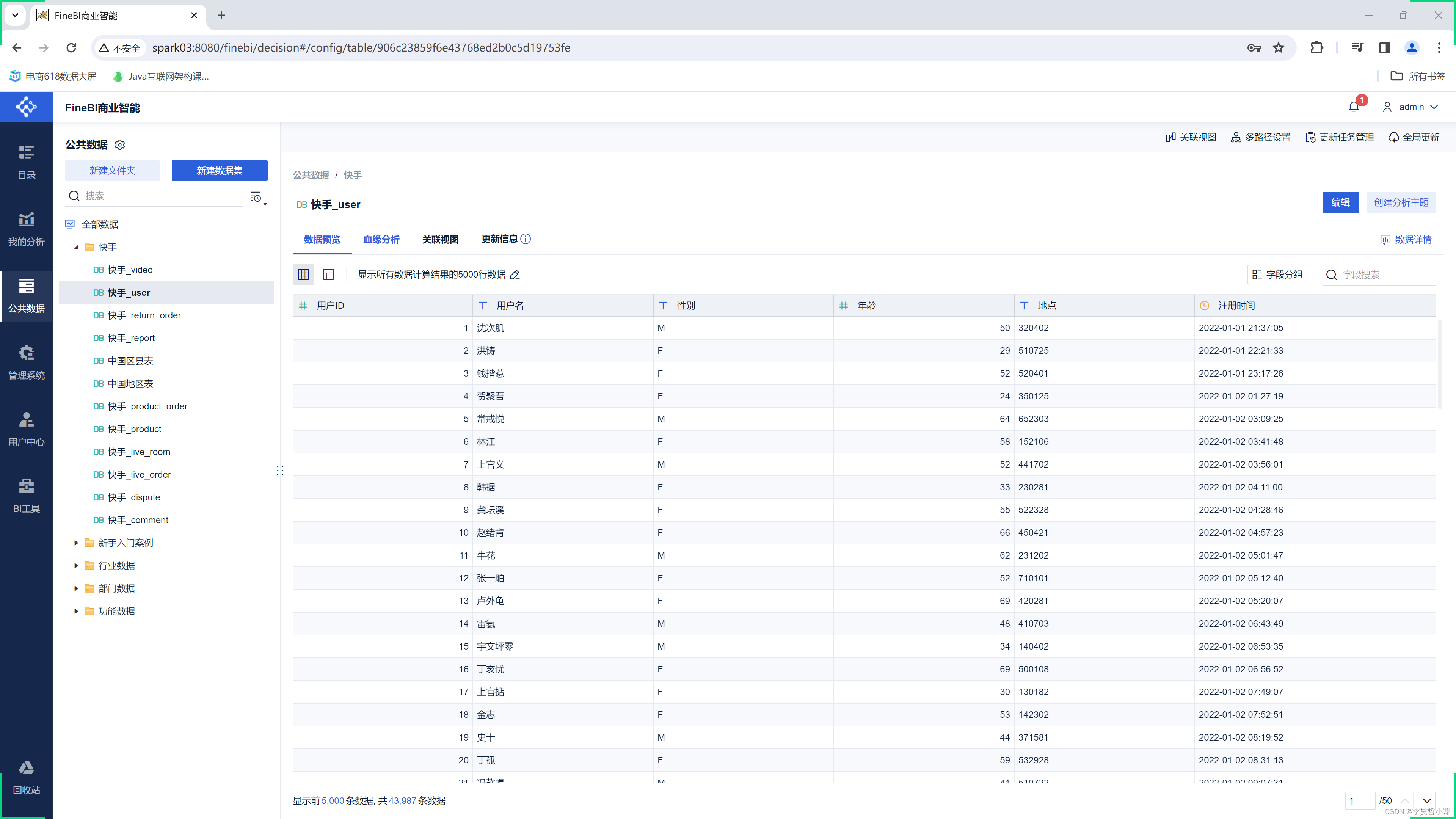The height and width of the screenshot is (819, 1456).
Task: Click 创建分析主题 button
Action: 1401,202
